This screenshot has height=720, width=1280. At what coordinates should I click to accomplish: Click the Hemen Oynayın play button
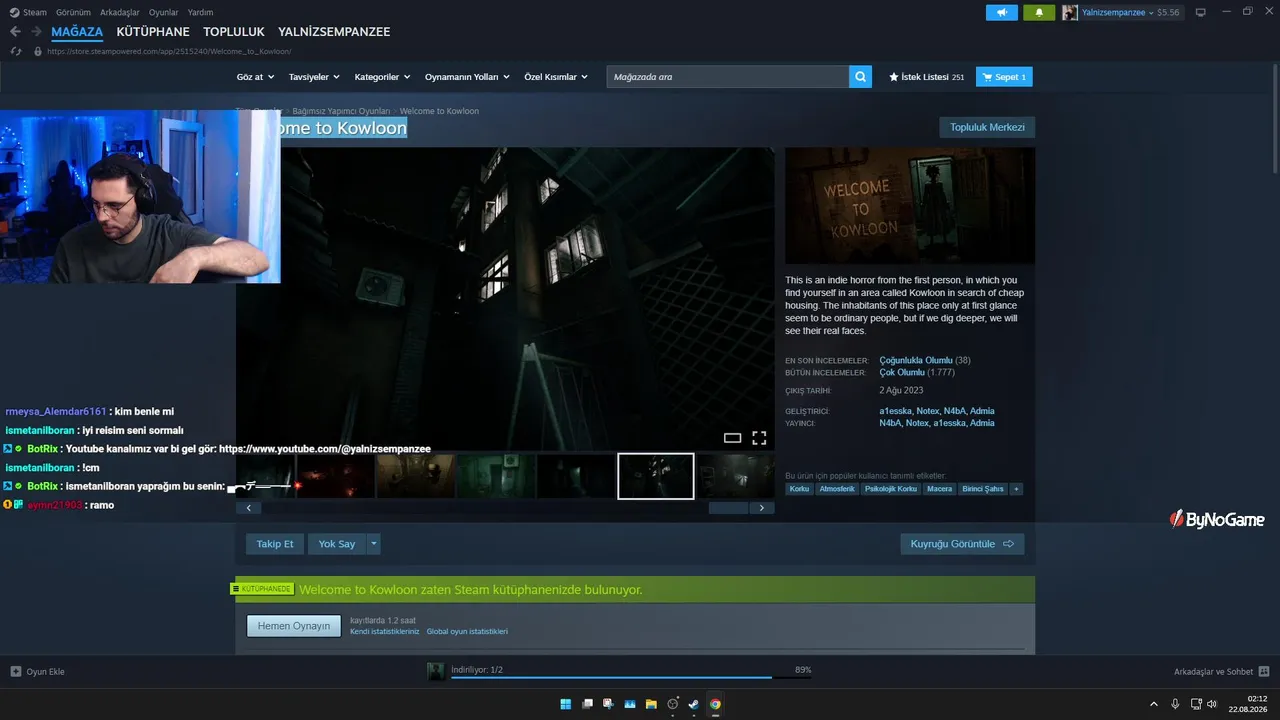294,626
